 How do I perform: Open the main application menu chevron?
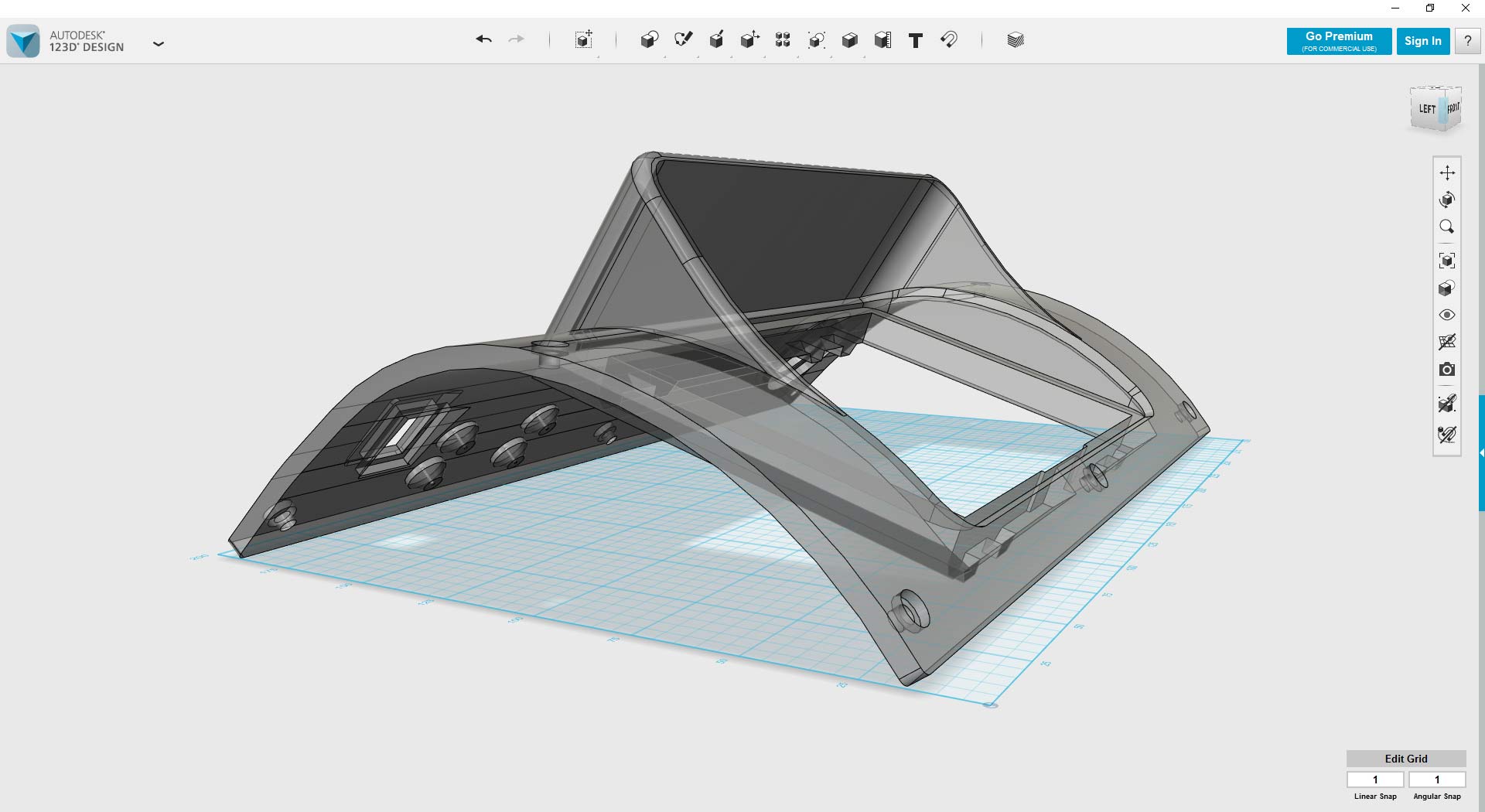point(159,44)
